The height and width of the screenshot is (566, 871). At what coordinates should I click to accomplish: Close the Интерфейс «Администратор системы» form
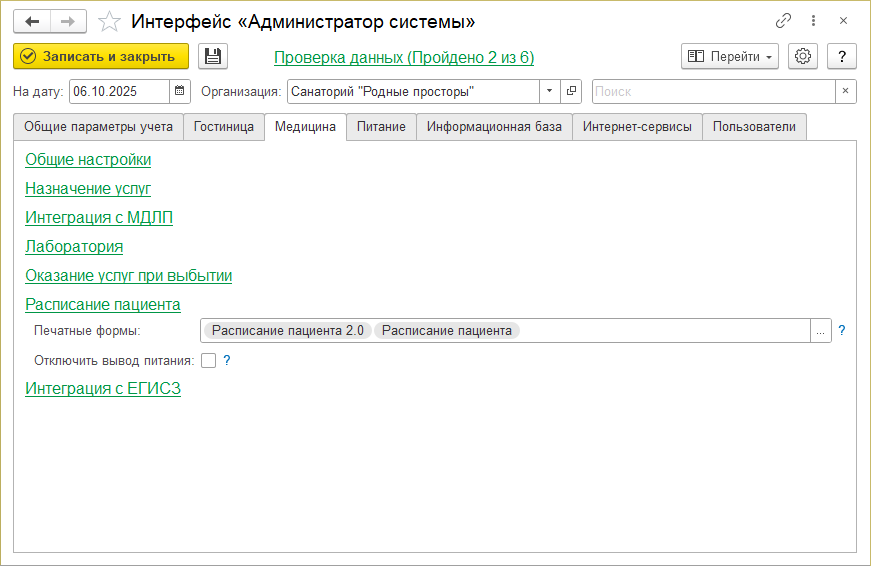pos(843,21)
